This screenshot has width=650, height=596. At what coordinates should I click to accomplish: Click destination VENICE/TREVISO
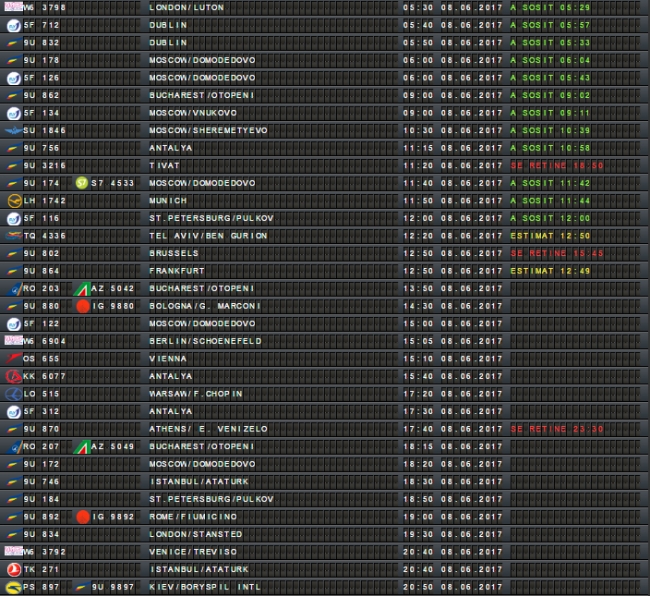[193, 552]
